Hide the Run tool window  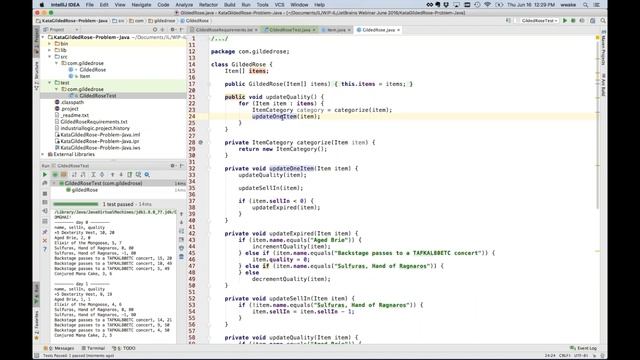click(x=181, y=166)
